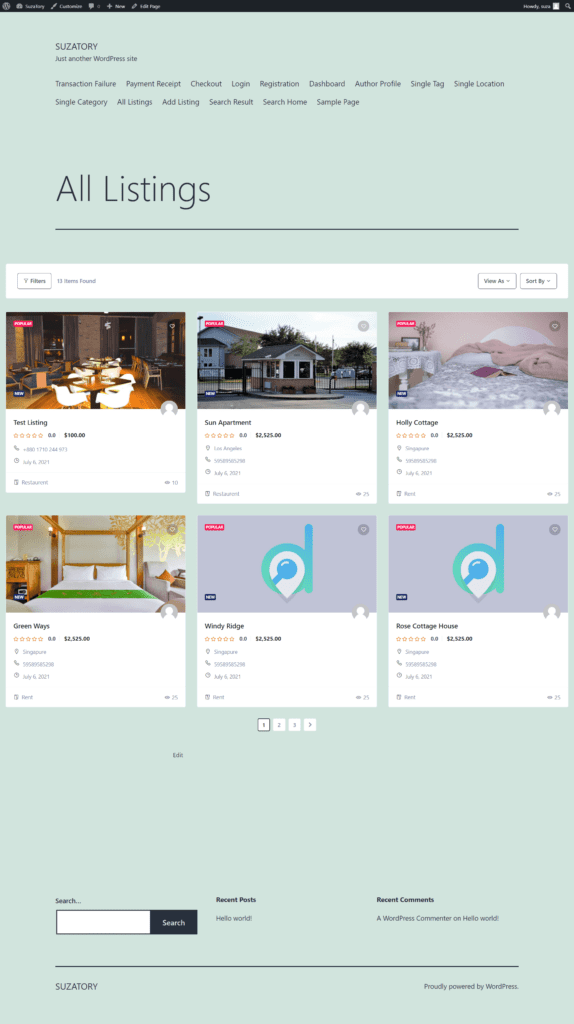Click the POPULAR badge on Rose Cottage House
This screenshot has width=574, height=1024.
(x=406, y=527)
